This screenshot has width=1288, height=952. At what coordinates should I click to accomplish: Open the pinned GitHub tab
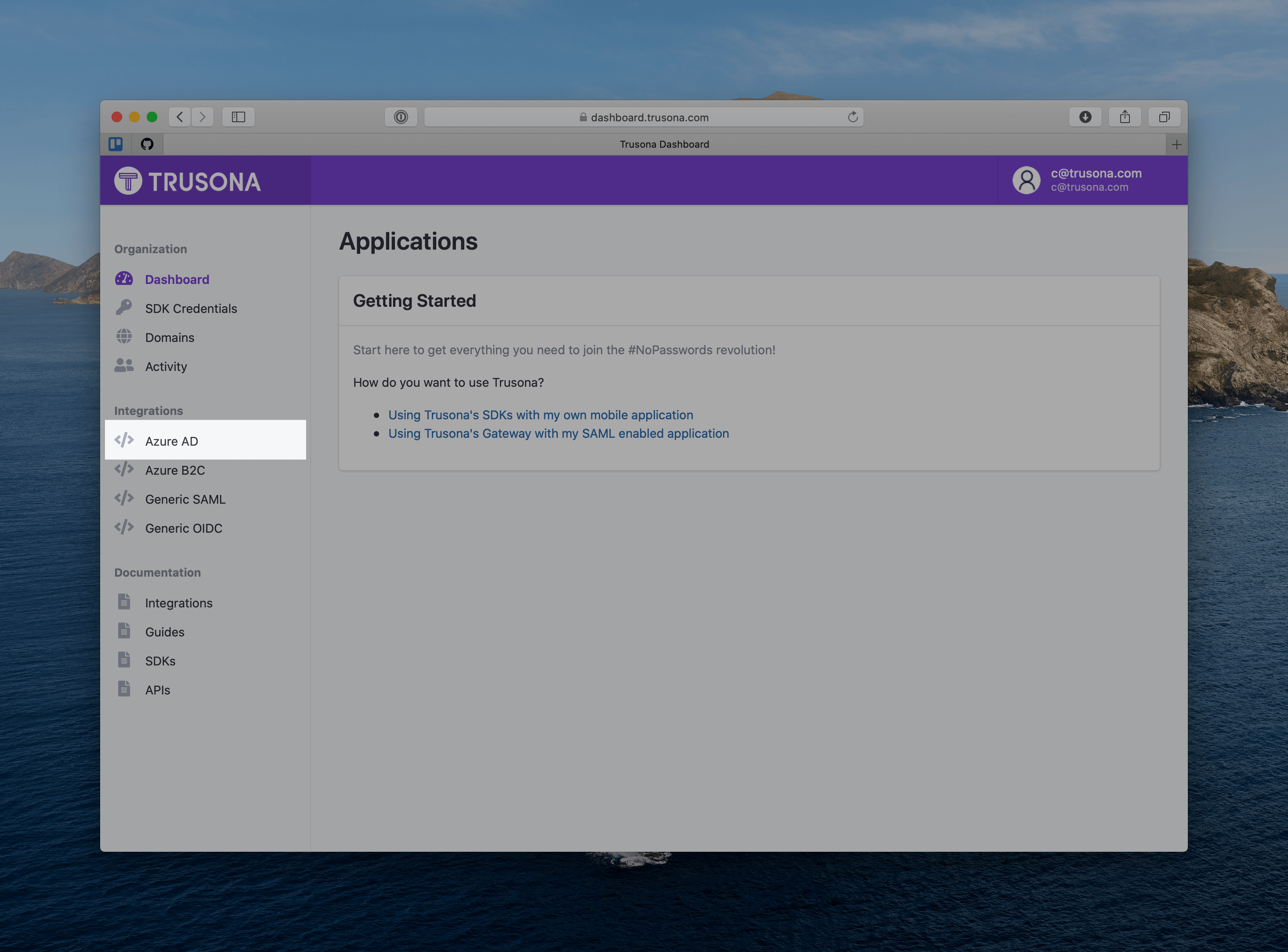(x=147, y=144)
